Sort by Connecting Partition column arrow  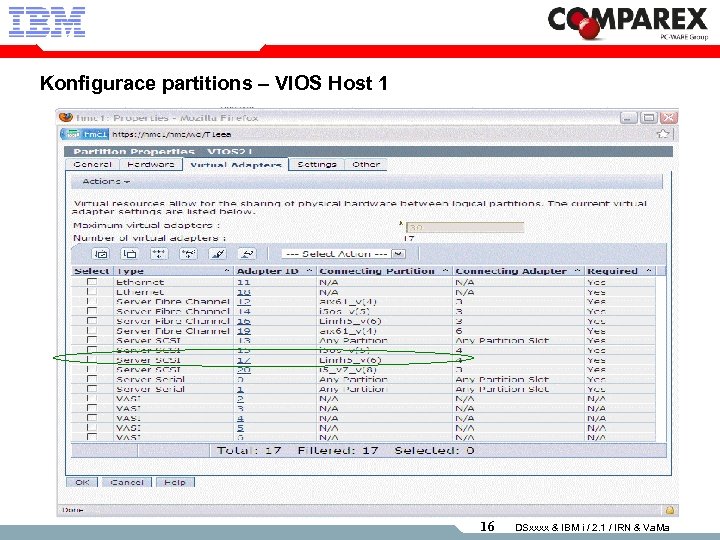[x=445, y=270]
